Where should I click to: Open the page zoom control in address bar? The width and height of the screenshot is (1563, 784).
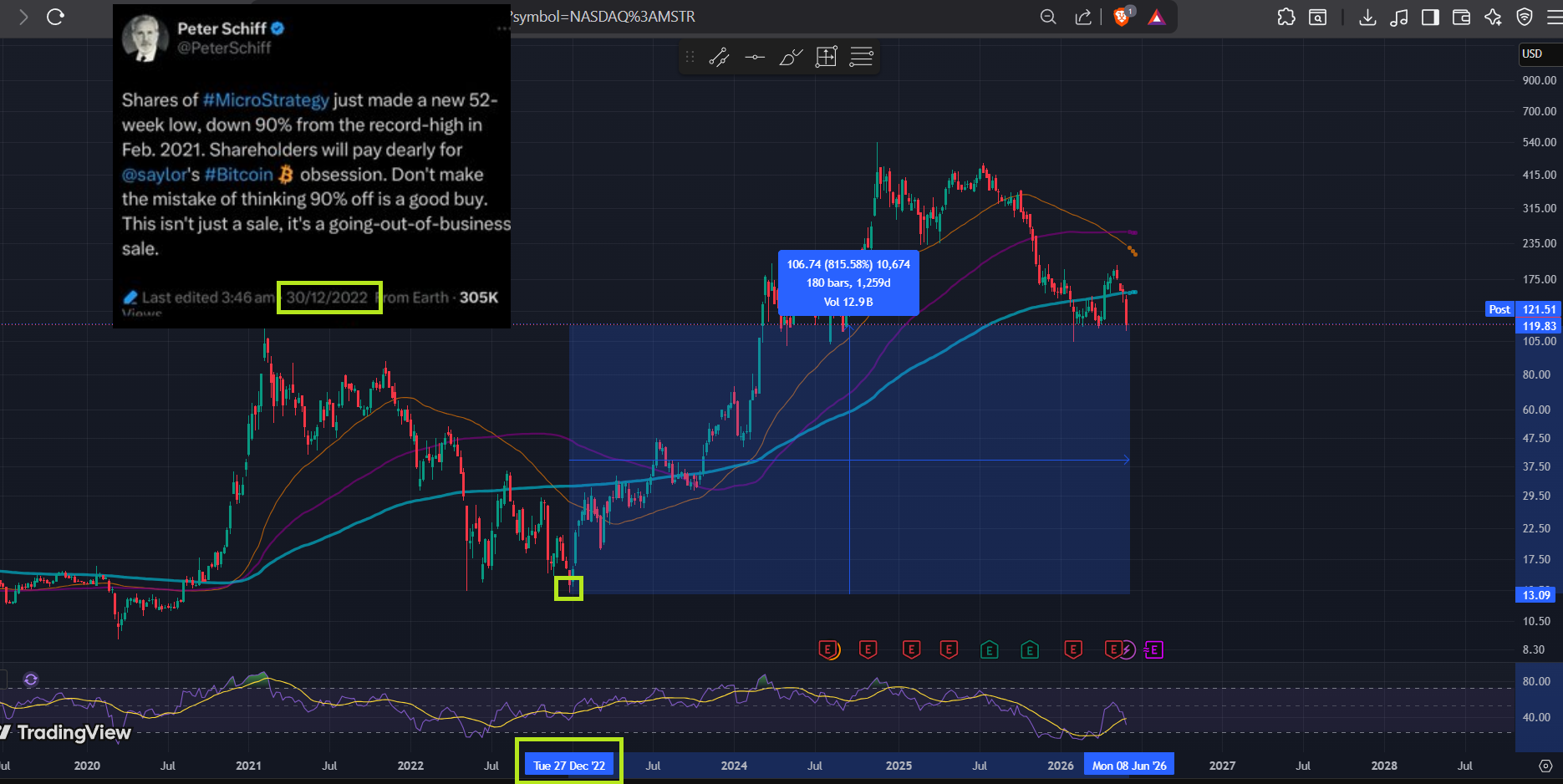pyautogui.click(x=1048, y=17)
